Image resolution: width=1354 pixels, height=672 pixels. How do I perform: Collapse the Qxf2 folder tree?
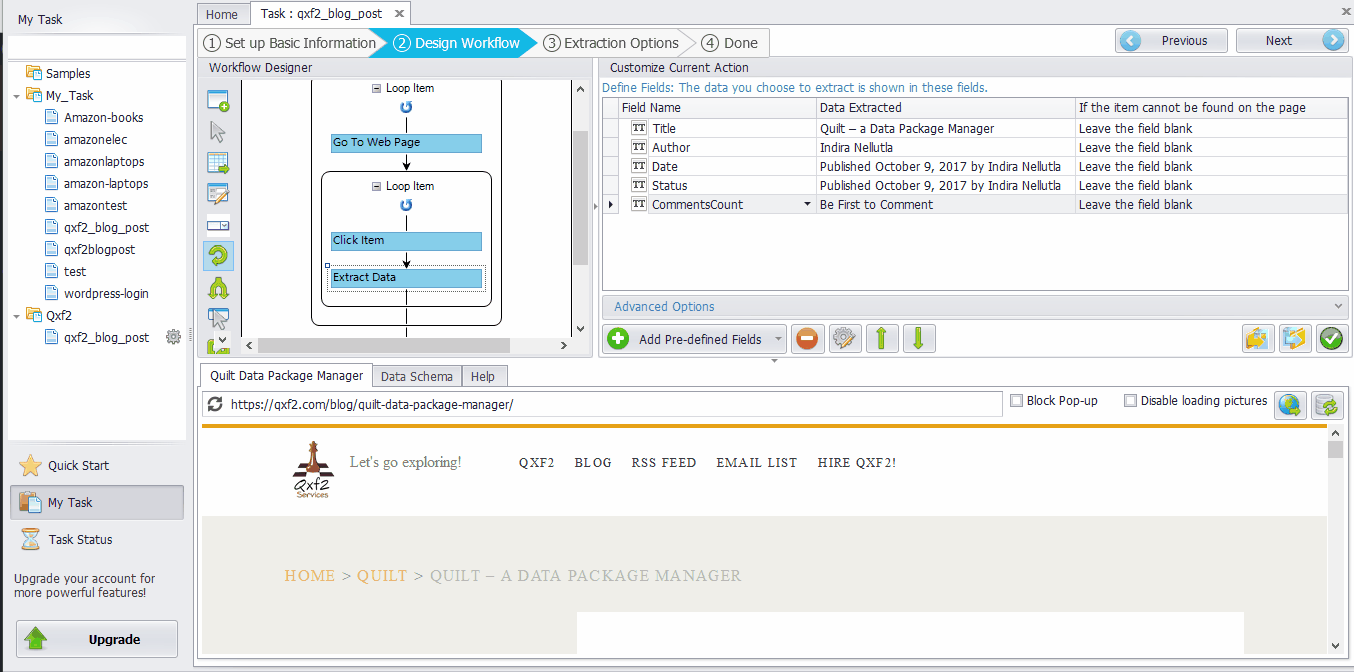coord(17,315)
